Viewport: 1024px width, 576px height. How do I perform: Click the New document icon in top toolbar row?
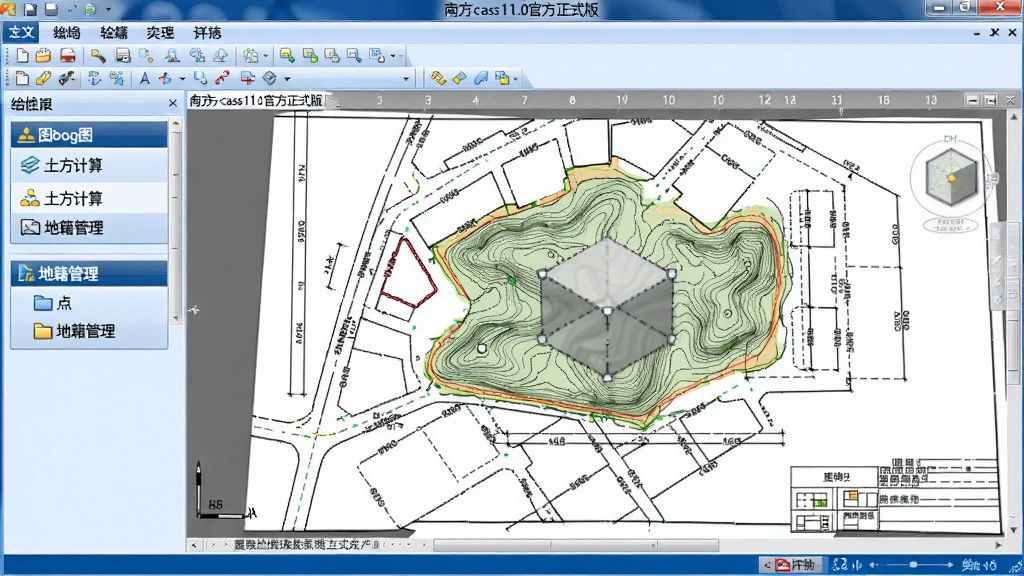[x=22, y=56]
